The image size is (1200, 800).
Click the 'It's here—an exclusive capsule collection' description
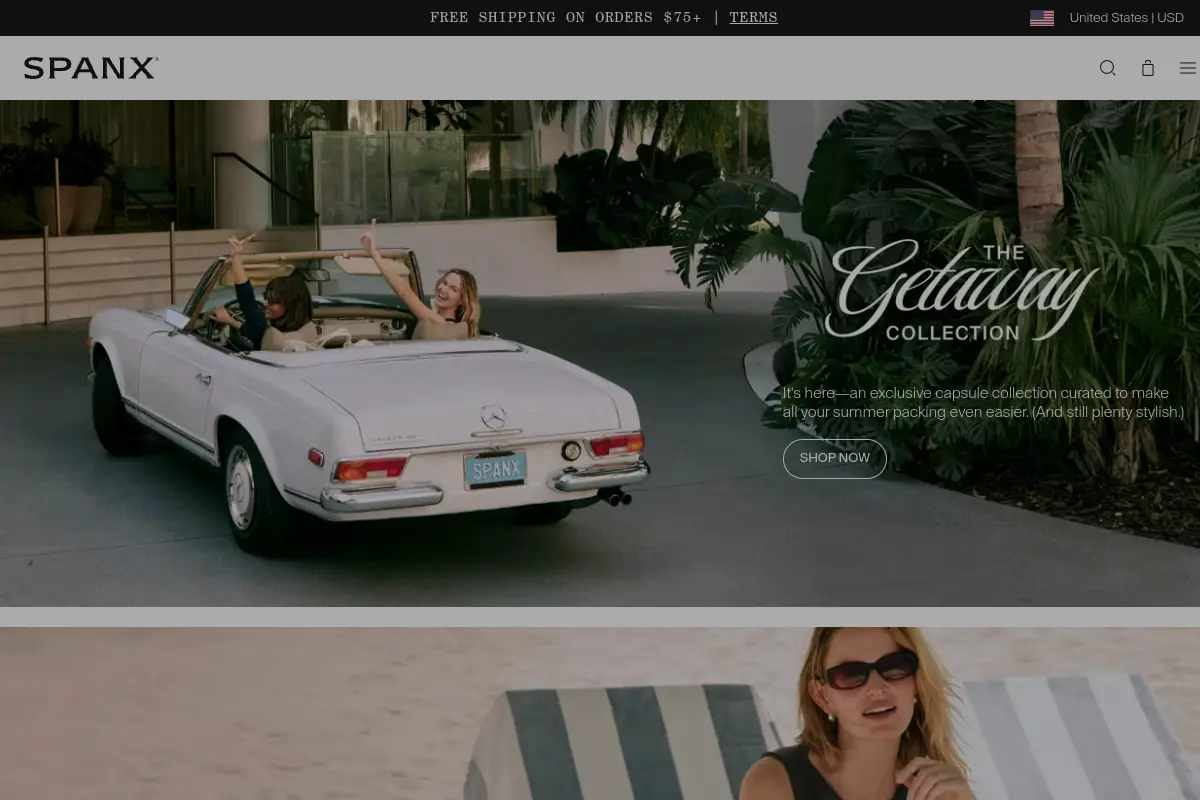point(983,402)
